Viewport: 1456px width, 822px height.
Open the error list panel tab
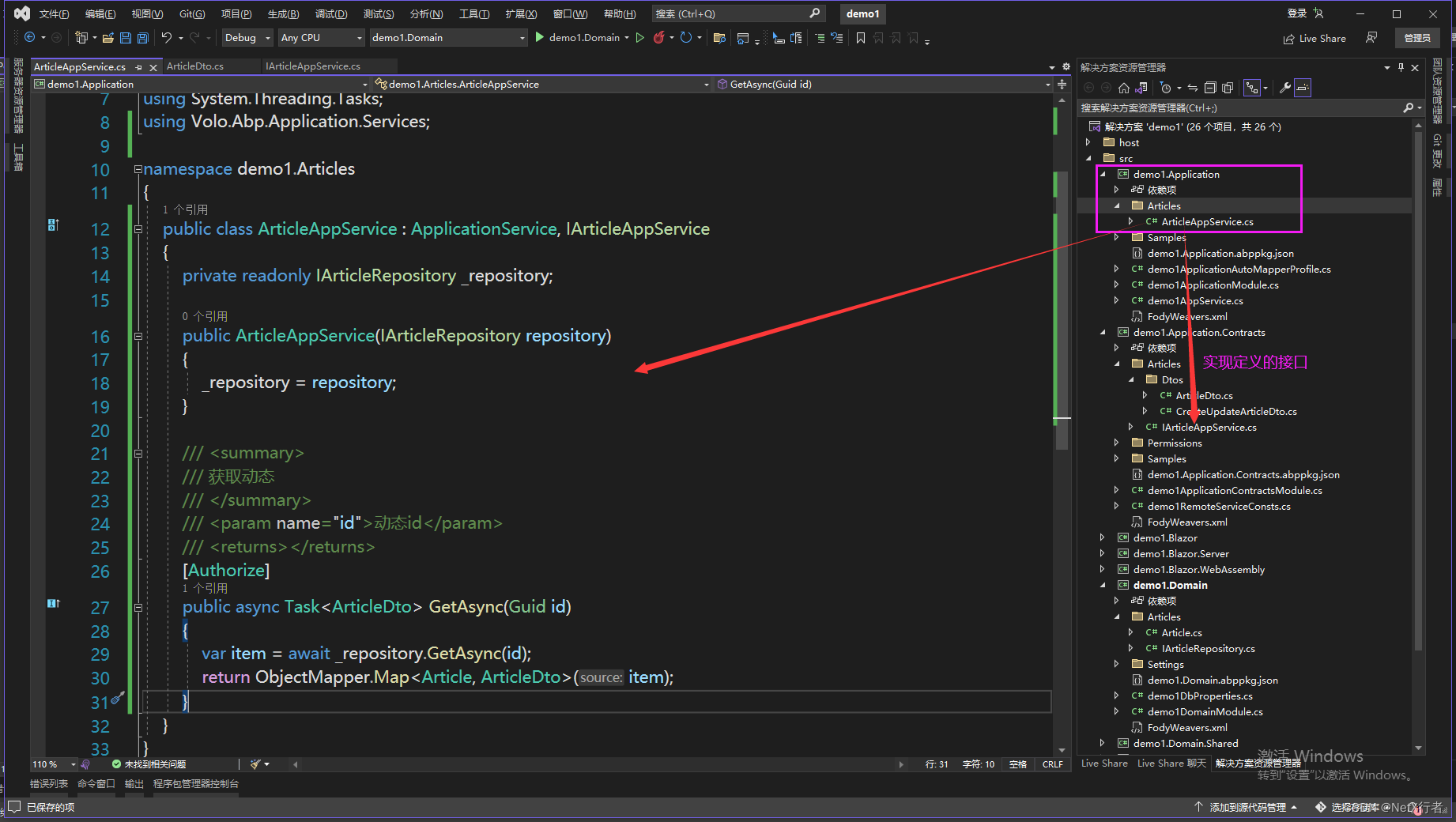[x=49, y=784]
